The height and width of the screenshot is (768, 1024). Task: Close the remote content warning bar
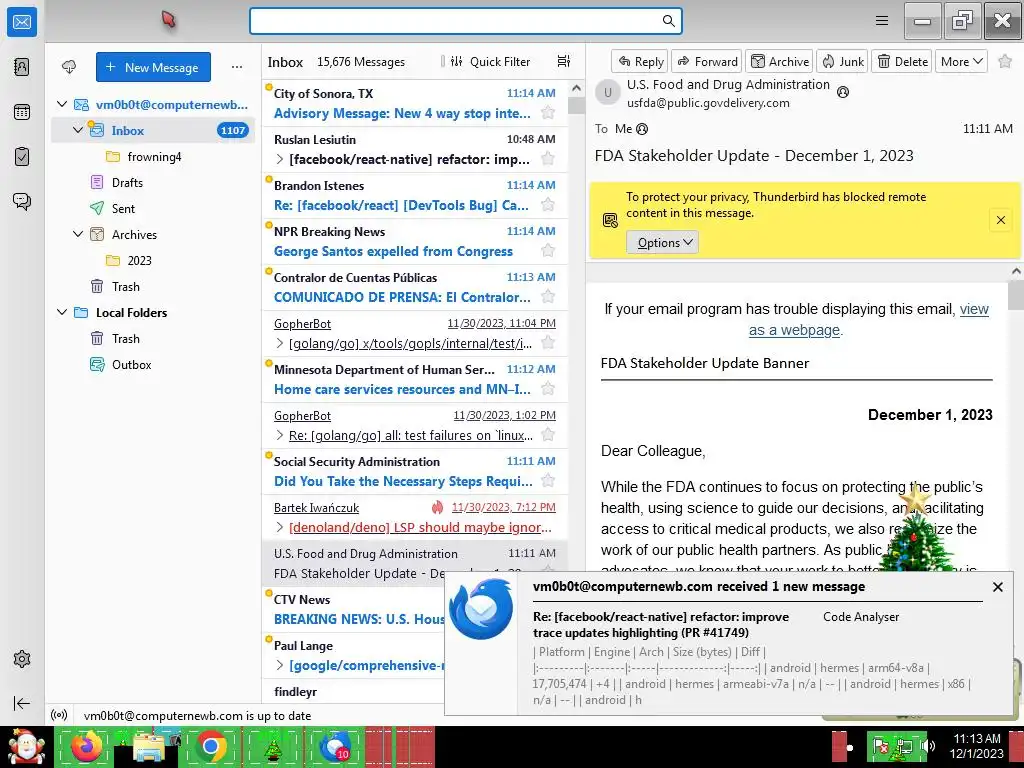tap(1000, 220)
